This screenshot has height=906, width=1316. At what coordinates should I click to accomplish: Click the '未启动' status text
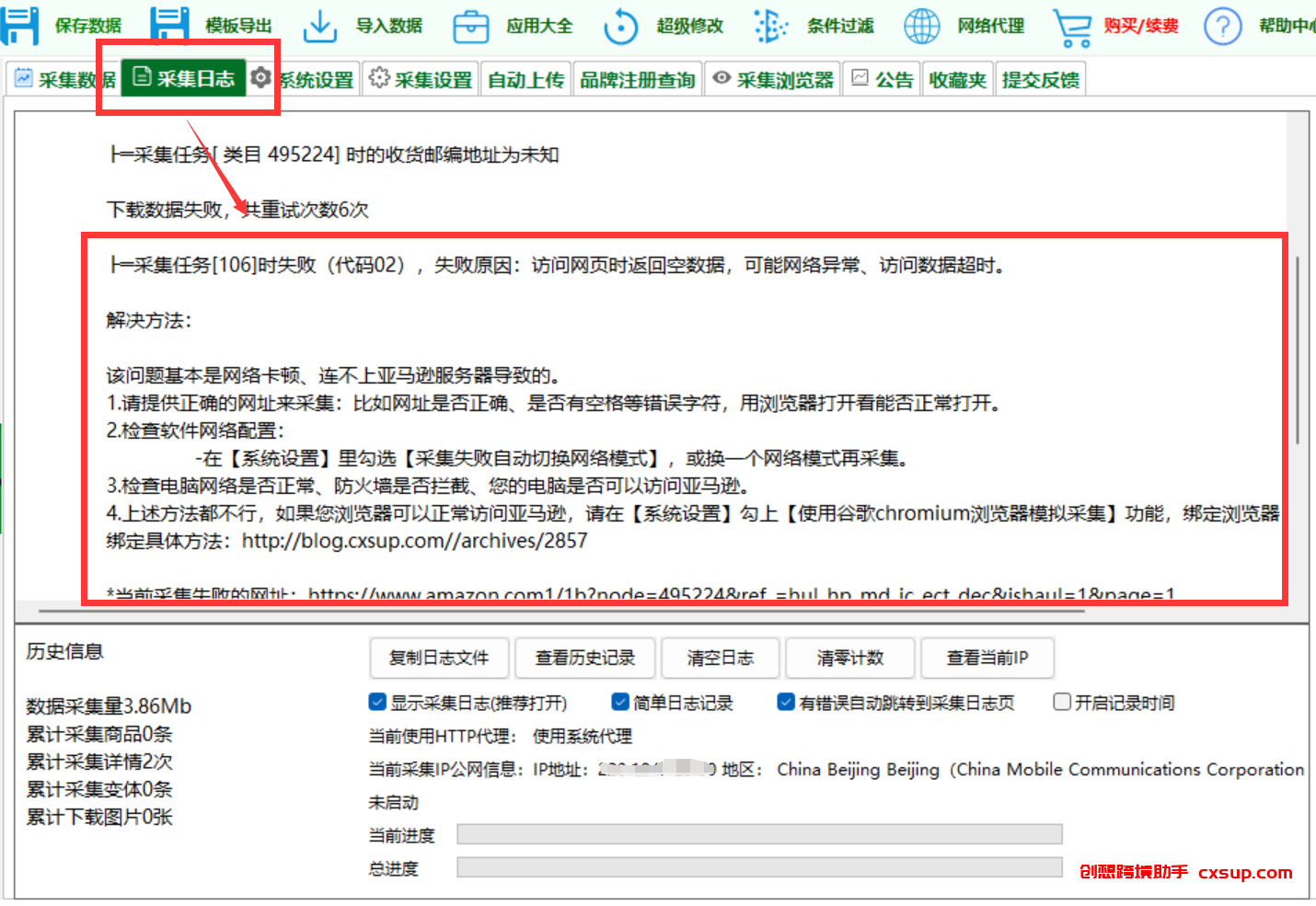394,802
